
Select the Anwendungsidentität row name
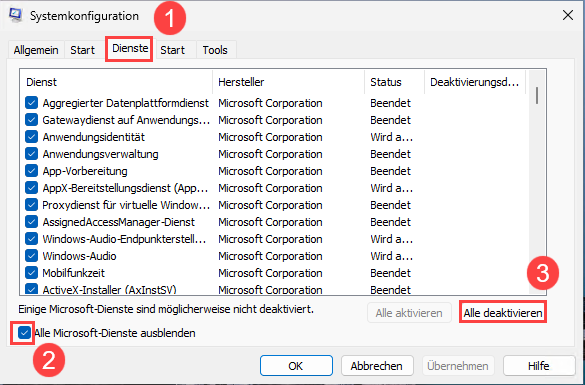click(x=94, y=137)
